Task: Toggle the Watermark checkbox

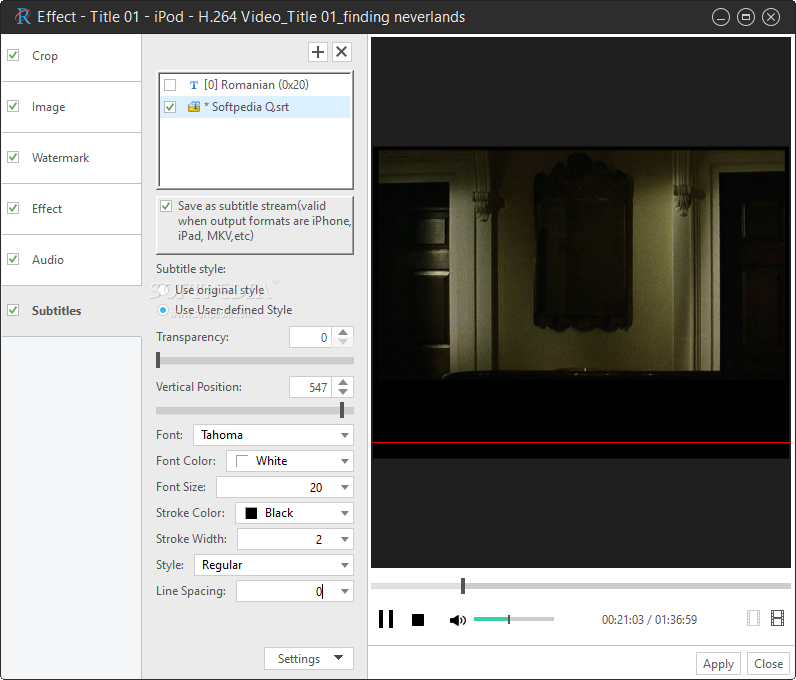Action: (13, 157)
